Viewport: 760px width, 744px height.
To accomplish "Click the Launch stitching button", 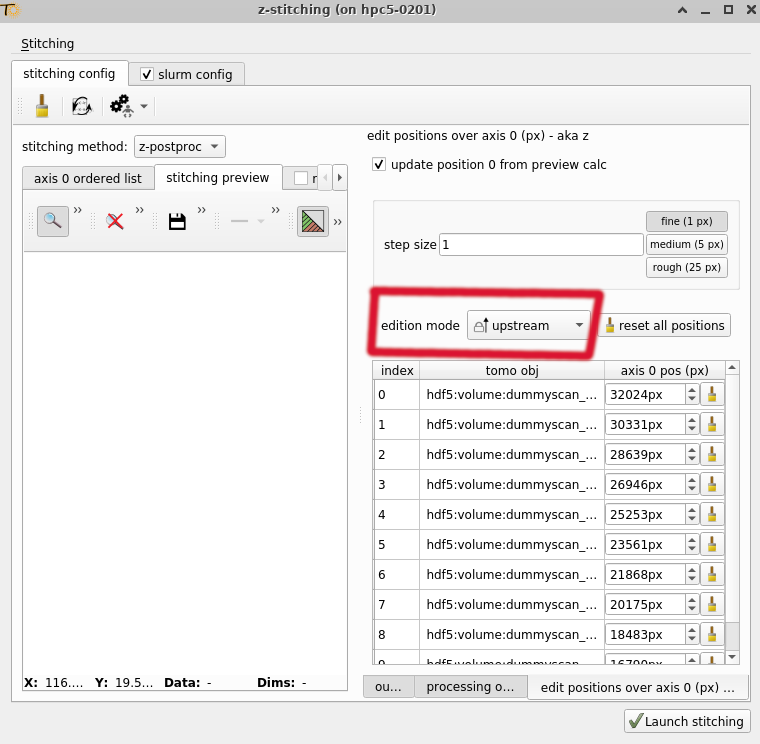I will tap(687, 721).
